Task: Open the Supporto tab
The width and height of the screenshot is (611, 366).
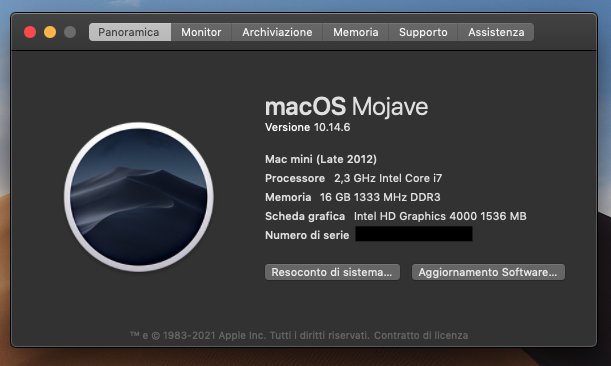Action: tap(423, 32)
